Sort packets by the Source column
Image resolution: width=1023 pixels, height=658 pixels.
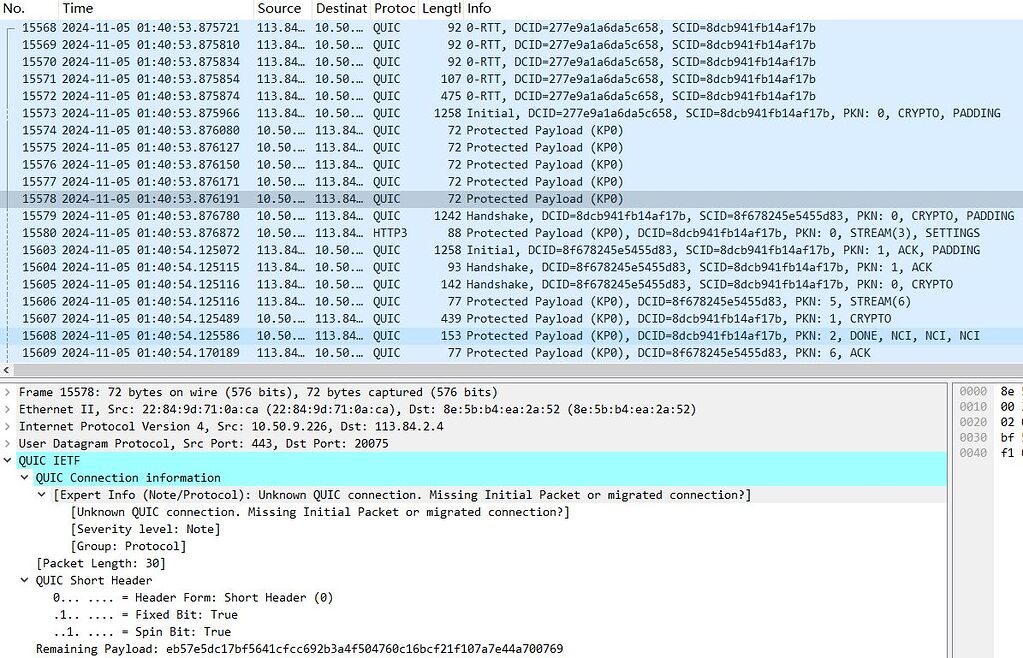coord(280,8)
